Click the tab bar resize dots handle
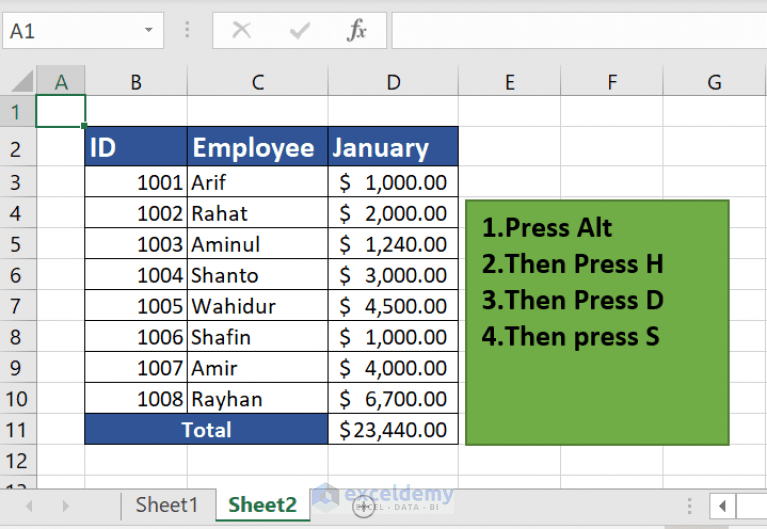This screenshot has width=767, height=529. (x=689, y=506)
